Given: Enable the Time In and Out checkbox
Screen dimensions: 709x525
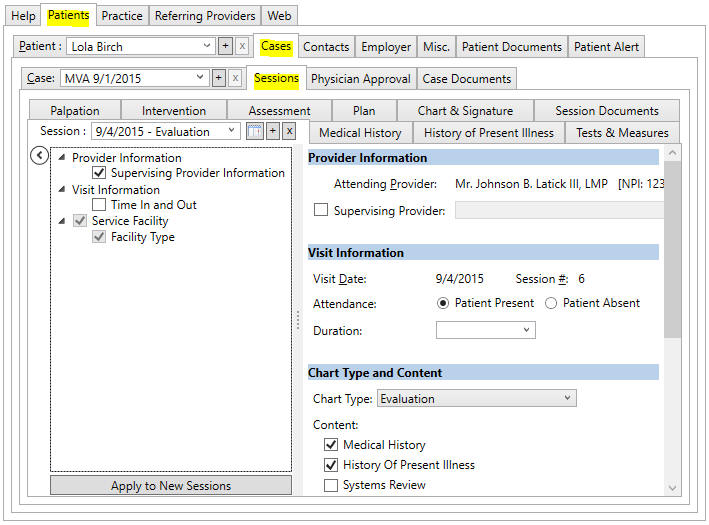Looking at the screenshot, I should (x=99, y=205).
